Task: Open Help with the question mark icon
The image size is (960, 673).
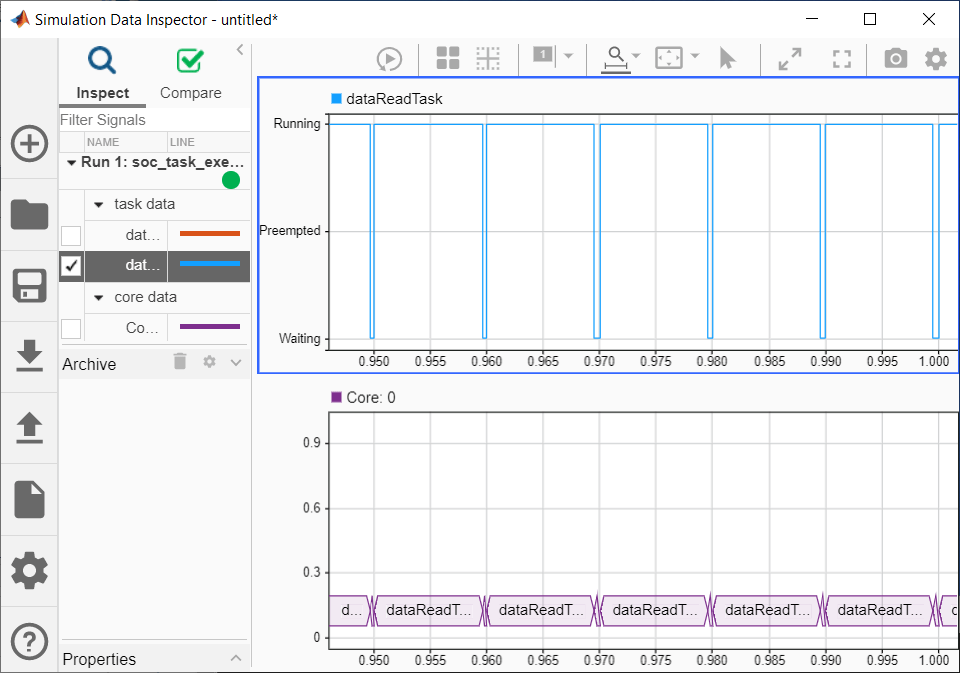Action: coord(29,641)
